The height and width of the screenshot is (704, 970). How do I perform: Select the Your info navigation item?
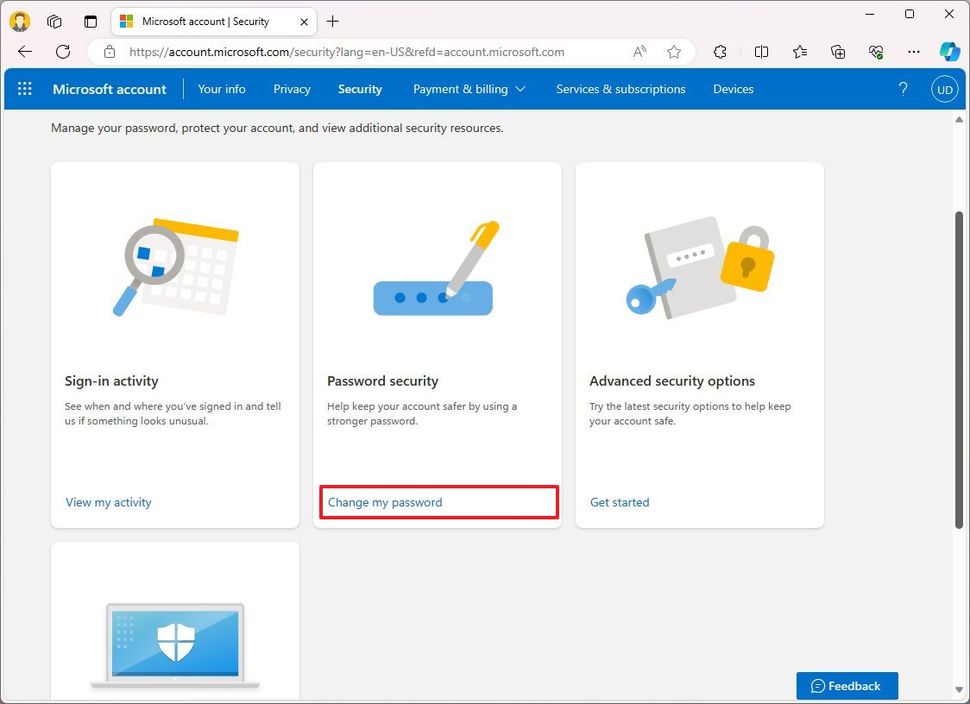point(221,88)
